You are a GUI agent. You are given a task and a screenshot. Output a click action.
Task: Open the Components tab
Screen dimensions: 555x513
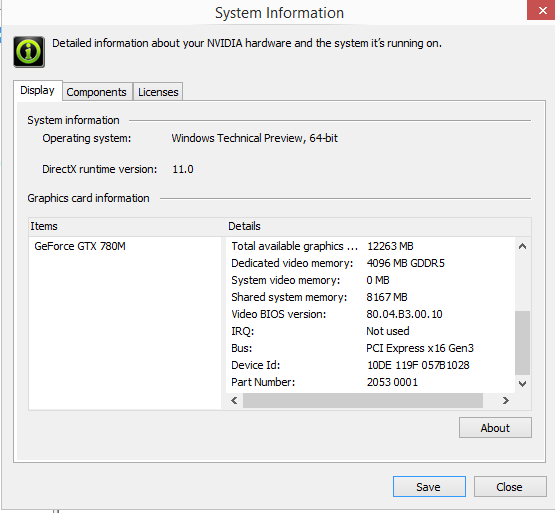coord(96,92)
